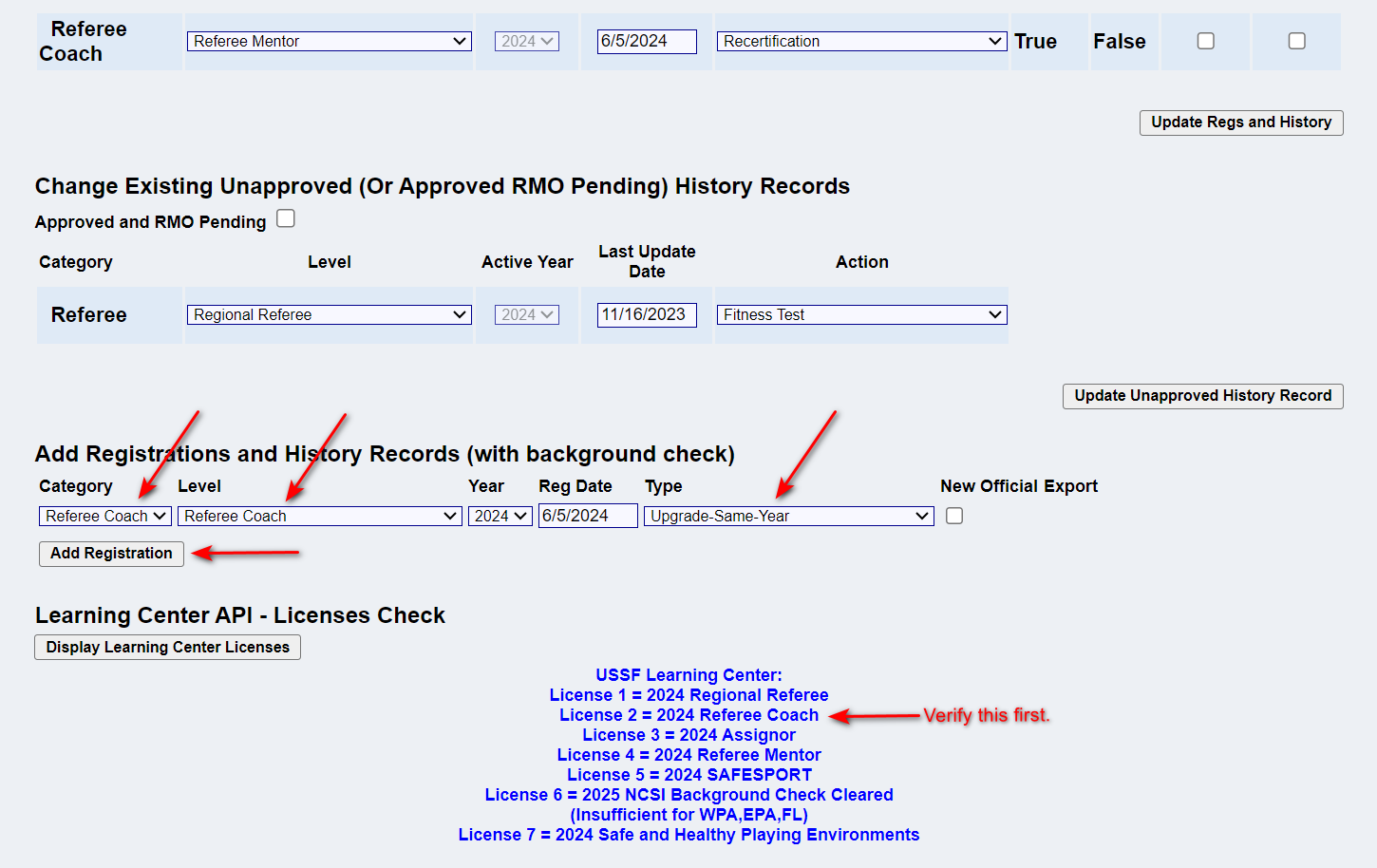Open the Upgrade-Same-Year type dropdown

click(x=789, y=516)
